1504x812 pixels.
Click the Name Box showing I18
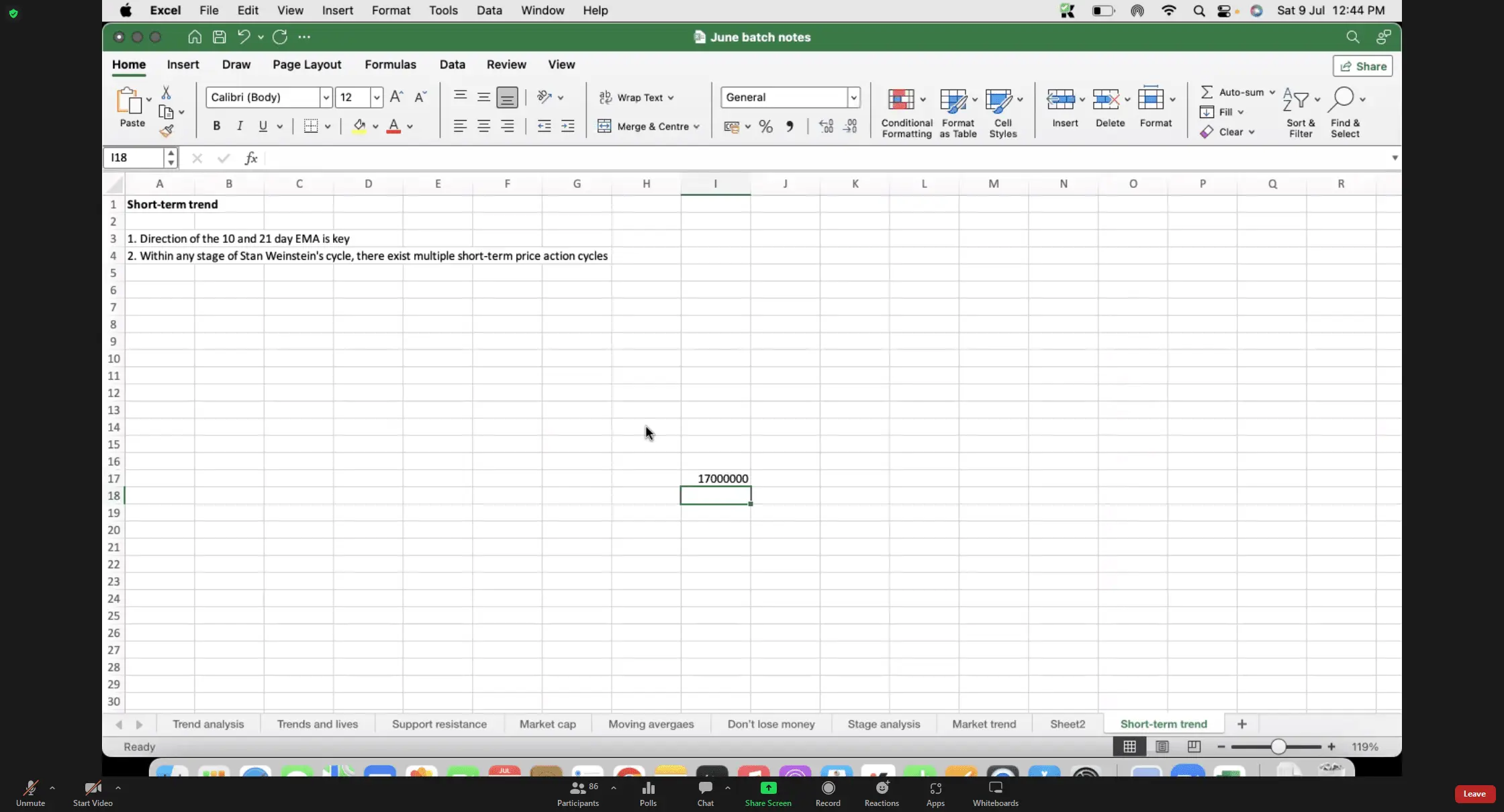coord(134,158)
